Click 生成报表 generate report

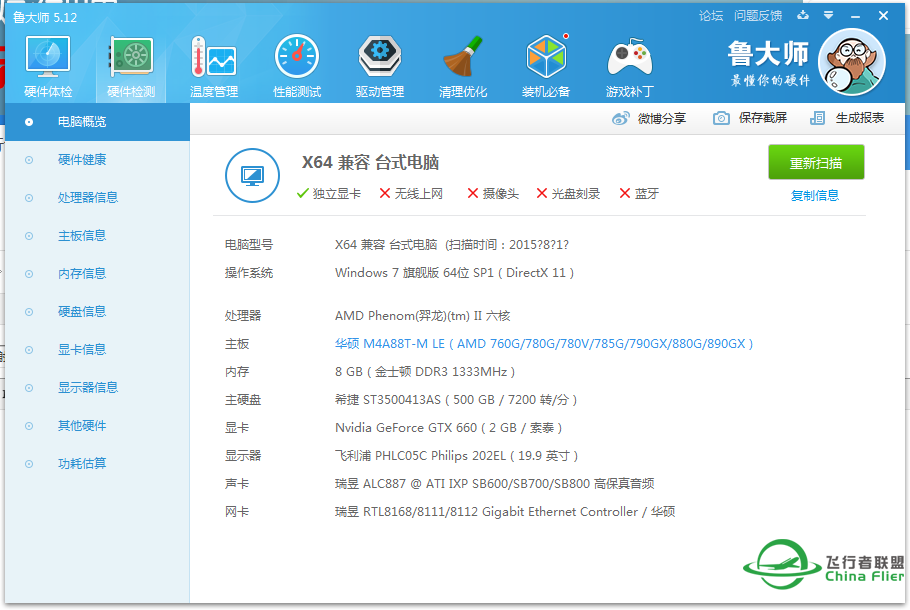point(860,118)
